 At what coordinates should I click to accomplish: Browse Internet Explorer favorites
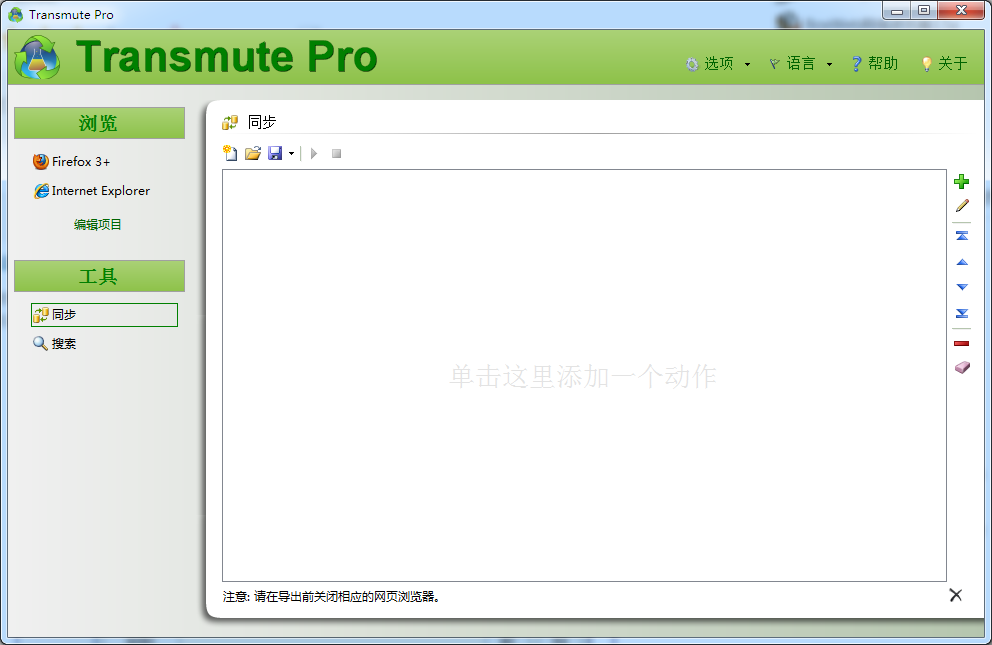[101, 191]
